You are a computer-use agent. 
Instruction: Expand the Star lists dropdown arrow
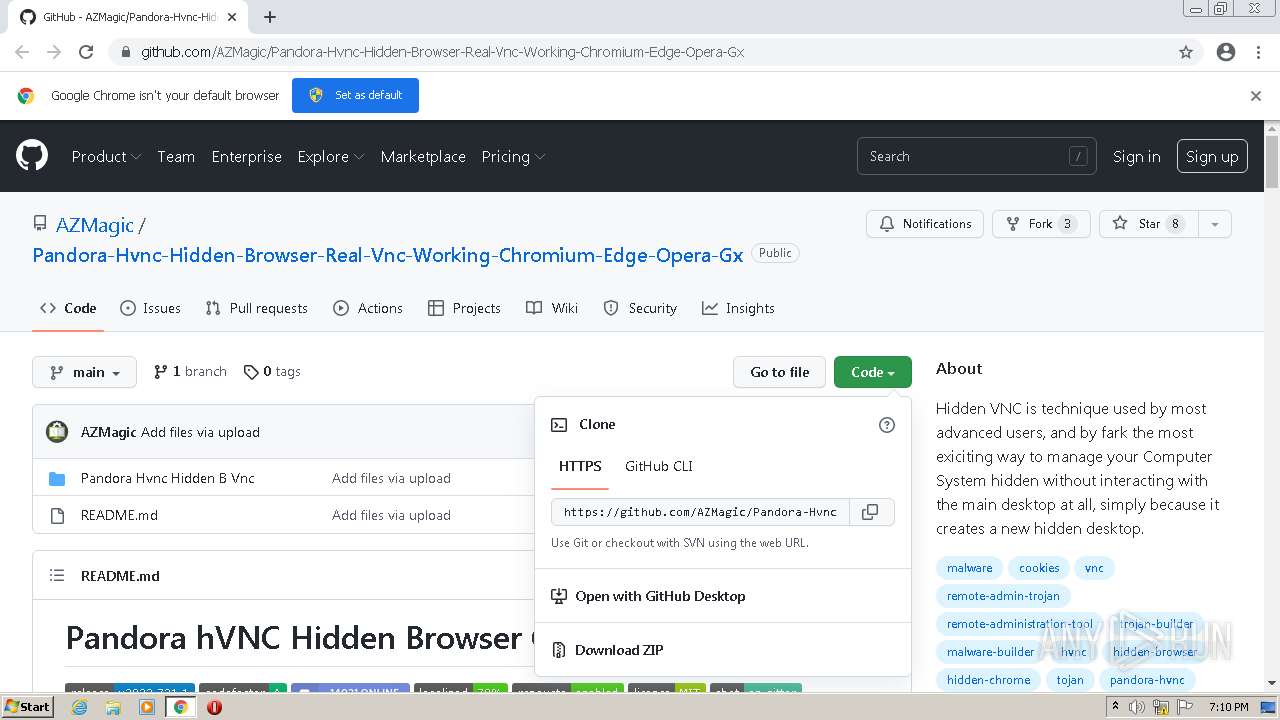click(x=1215, y=224)
